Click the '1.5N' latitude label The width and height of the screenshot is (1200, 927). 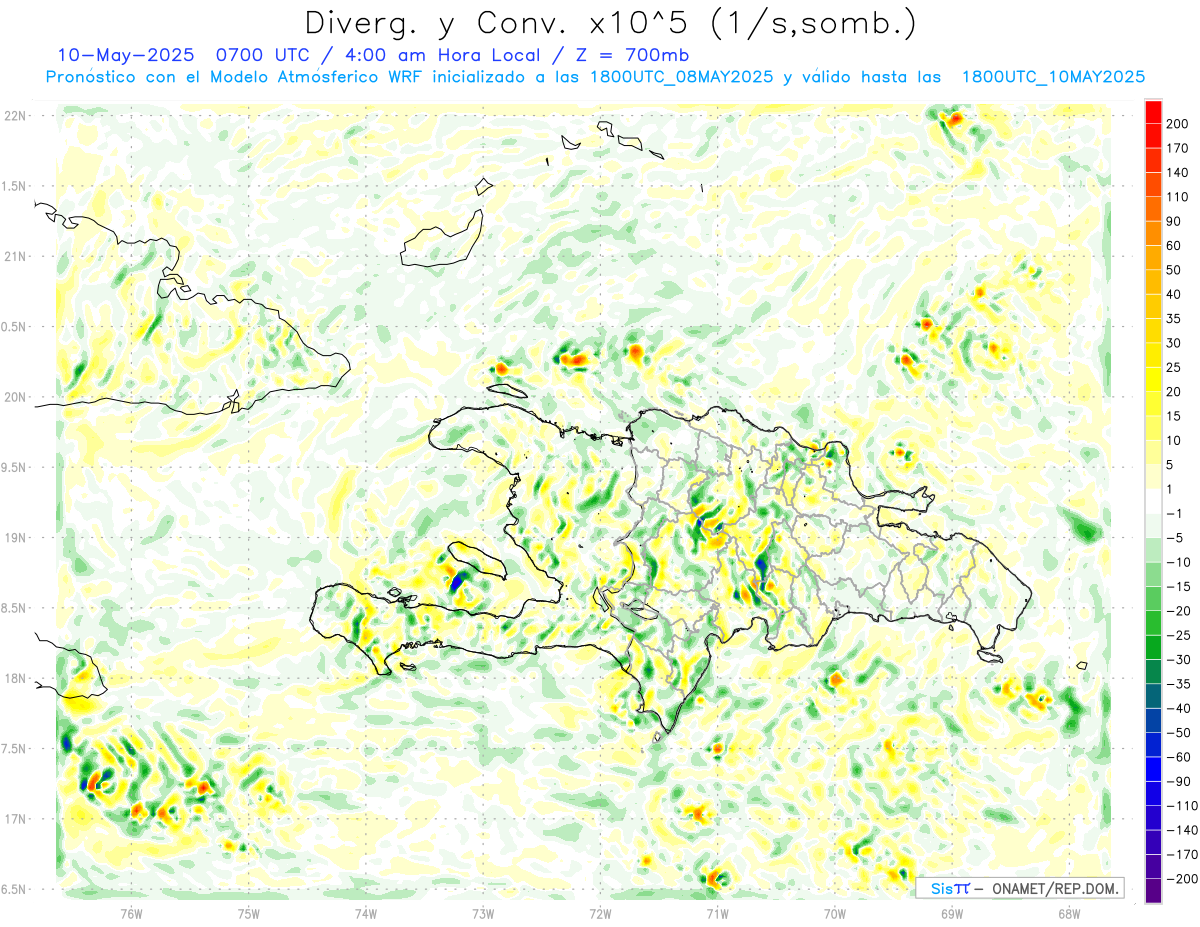[14, 186]
